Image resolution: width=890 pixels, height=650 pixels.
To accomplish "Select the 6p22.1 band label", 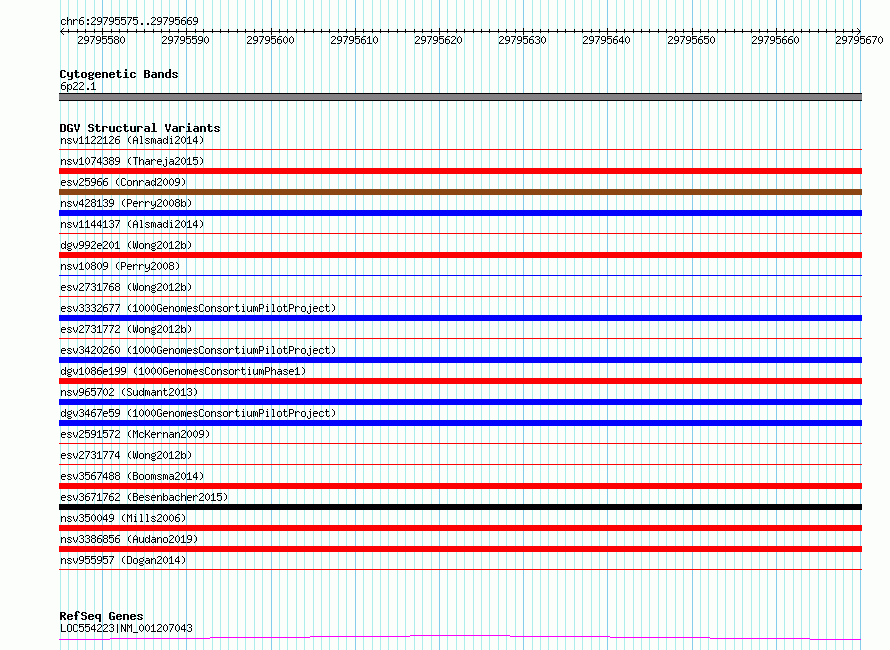I will [x=78, y=86].
